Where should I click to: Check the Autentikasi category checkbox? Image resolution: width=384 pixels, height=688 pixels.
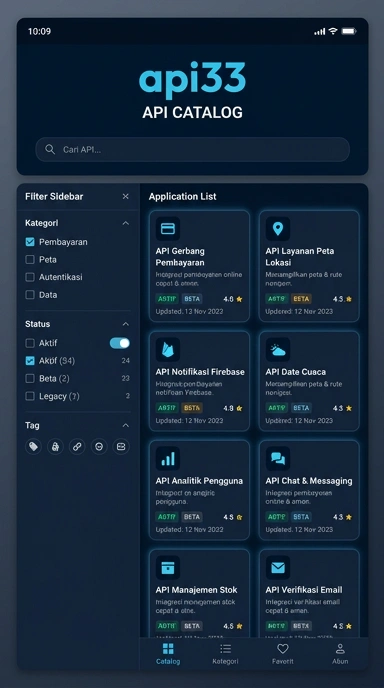point(30,277)
